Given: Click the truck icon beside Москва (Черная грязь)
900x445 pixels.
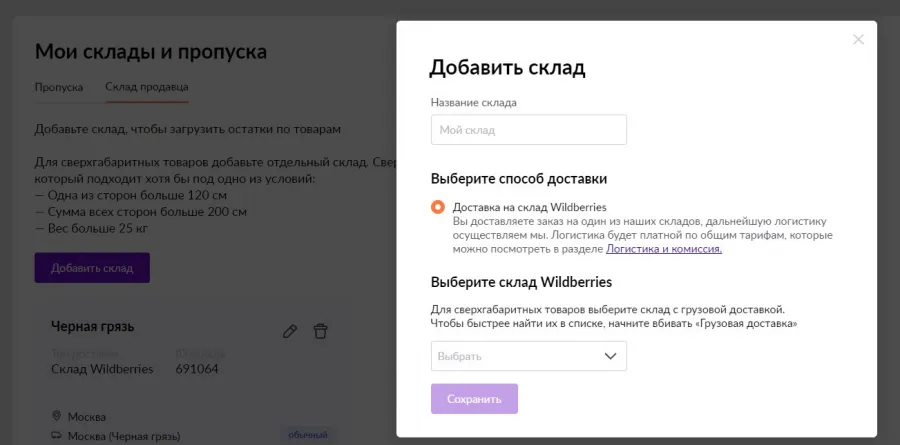Looking at the screenshot, I should (x=56, y=436).
